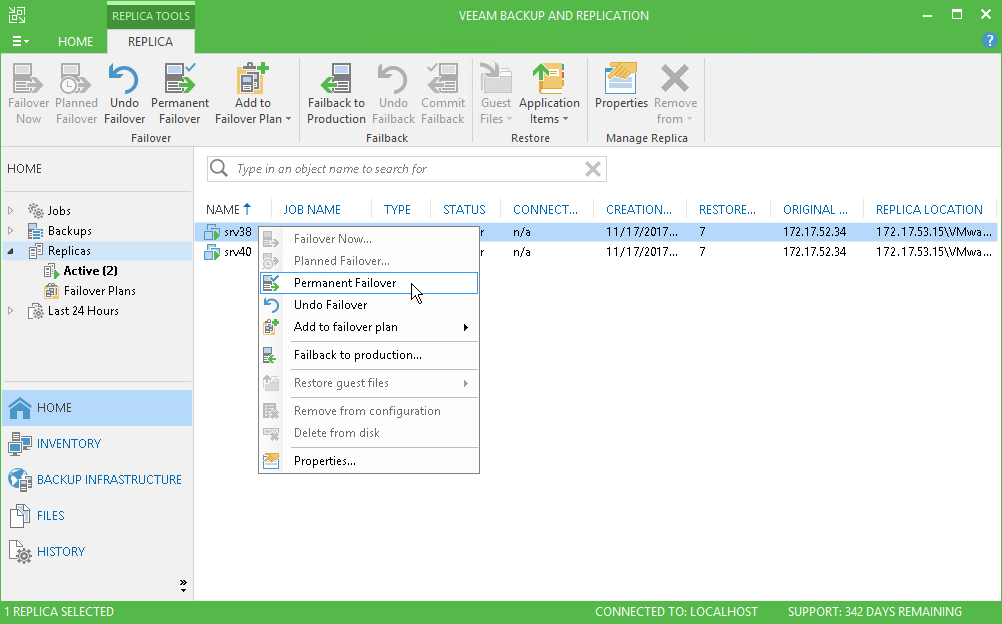Clear the search field with X
The height and width of the screenshot is (624, 1002).
click(592, 169)
